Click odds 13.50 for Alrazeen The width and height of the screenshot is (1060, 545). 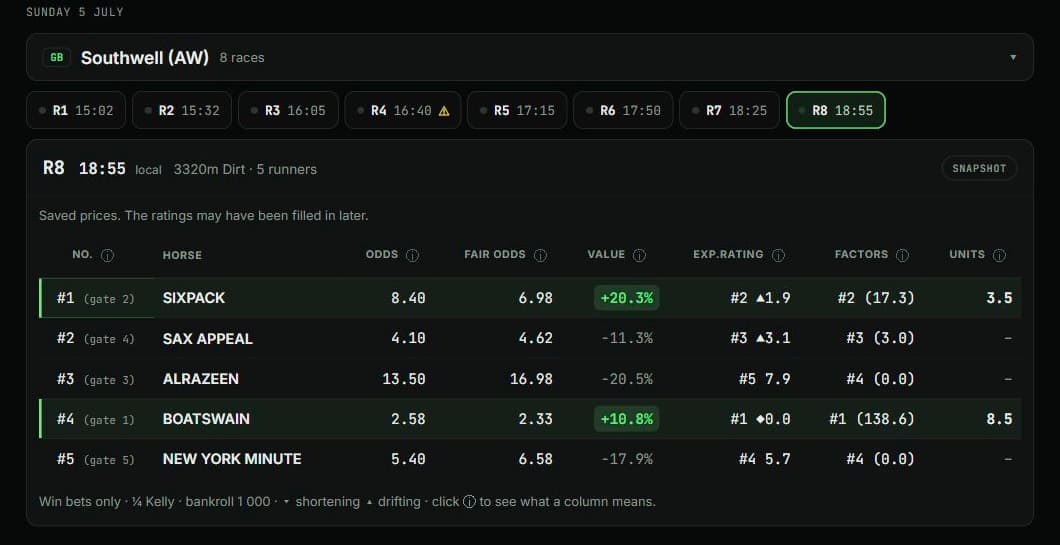coord(404,379)
